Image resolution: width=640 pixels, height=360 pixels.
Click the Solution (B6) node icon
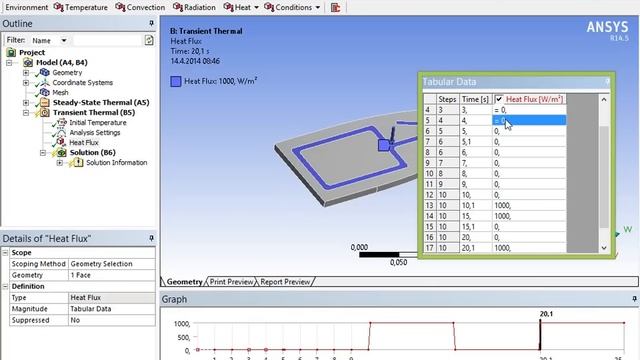click(61, 152)
